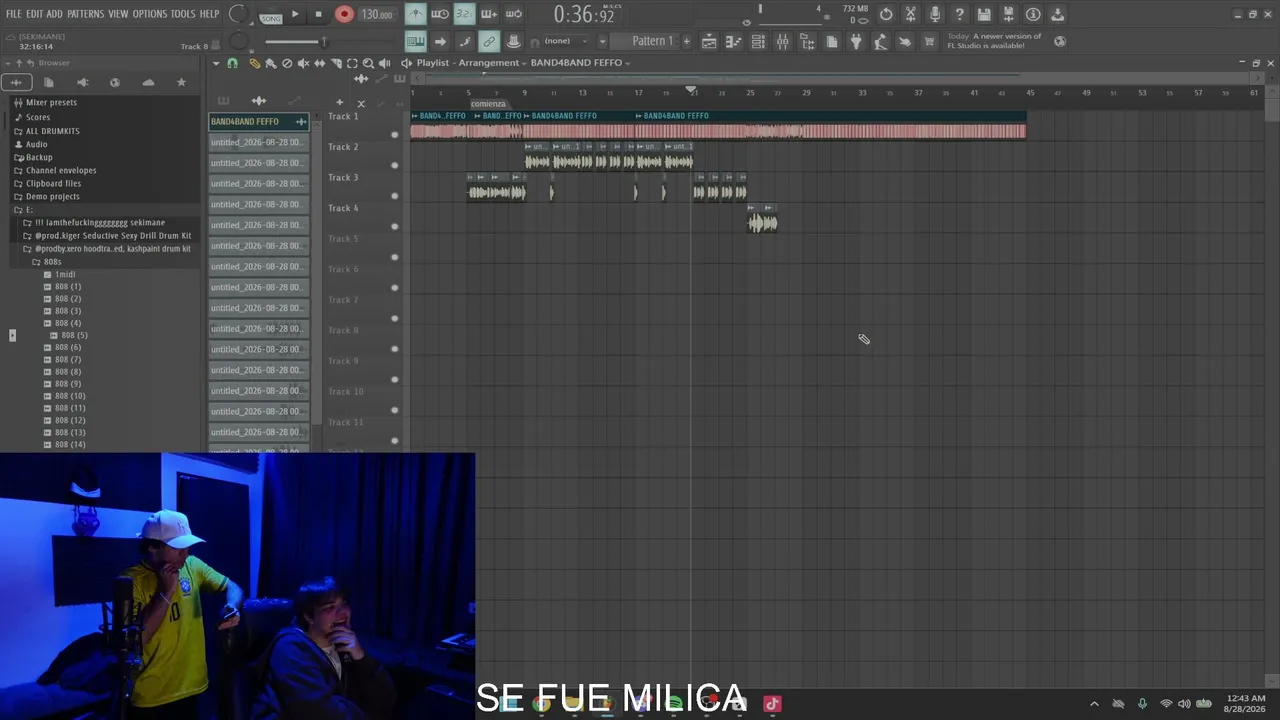Click the microphone one-click recording icon
The height and width of the screenshot is (720, 1280).
(x=935, y=14)
